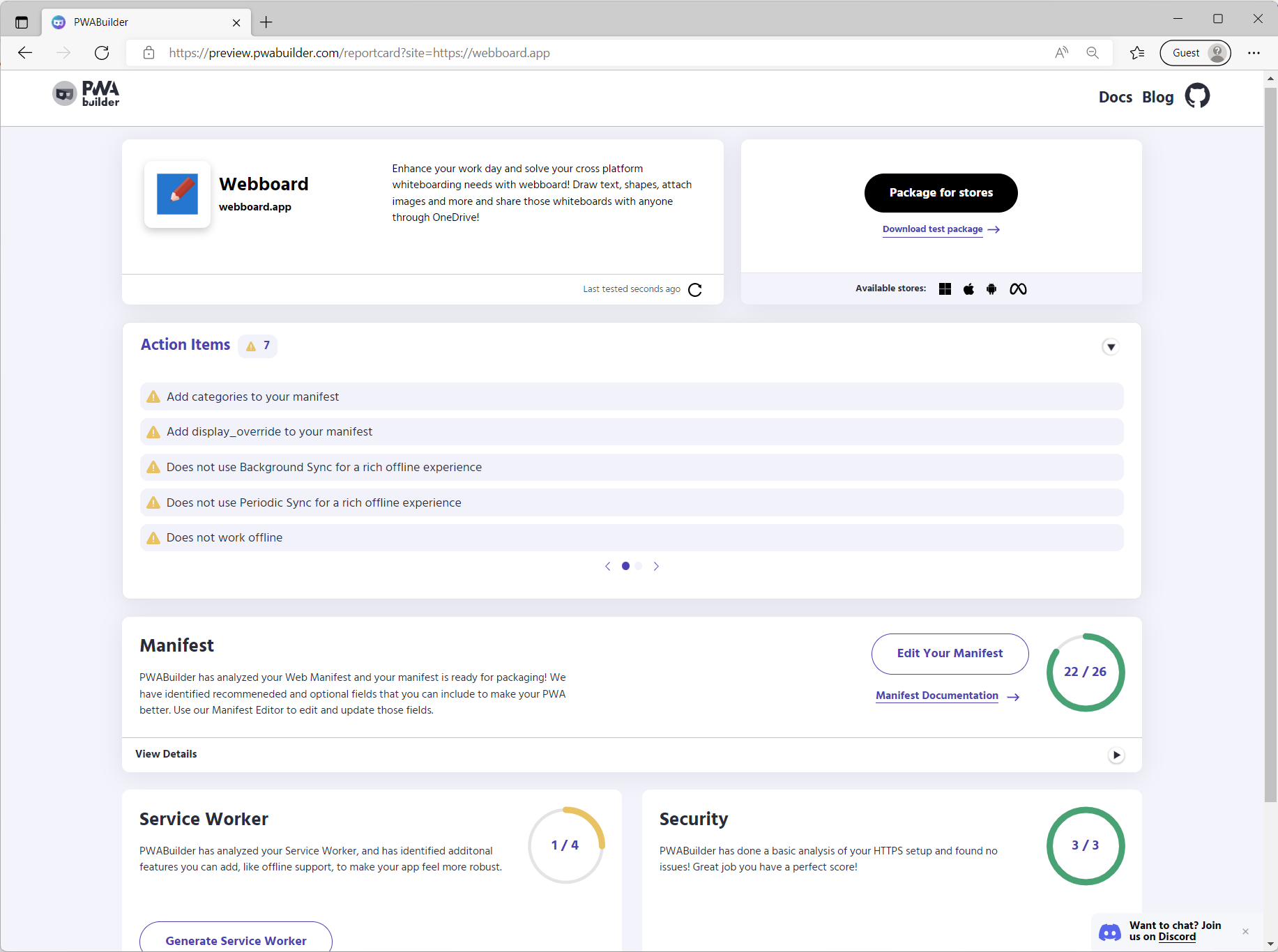Click the 'Last tested seconds ago' text
This screenshot has width=1278, height=952.
click(x=632, y=289)
